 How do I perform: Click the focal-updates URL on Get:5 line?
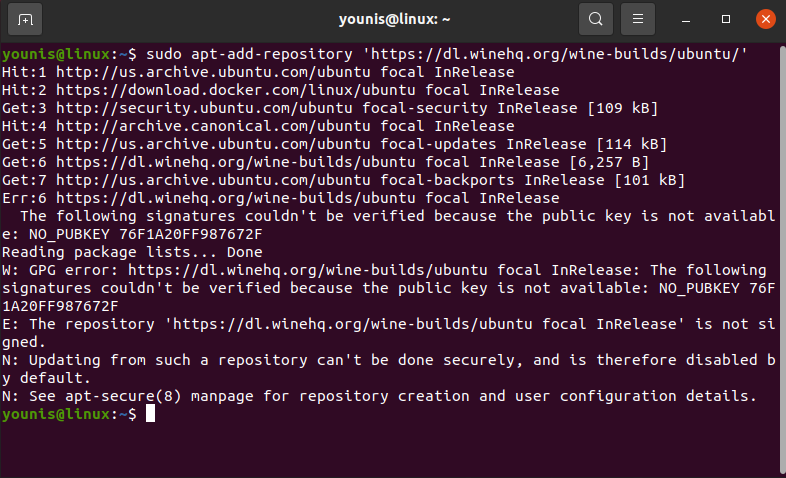click(x=213, y=144)
